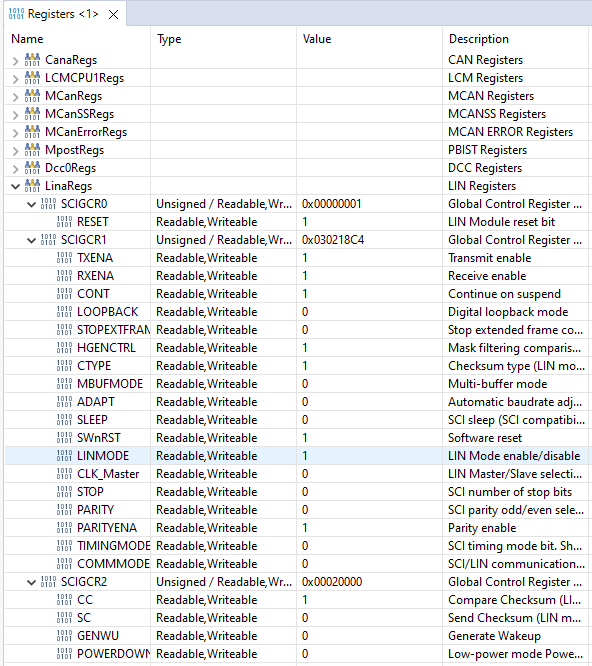Select the SCIGCR1 value 0x030218C4

pos(333,240)
